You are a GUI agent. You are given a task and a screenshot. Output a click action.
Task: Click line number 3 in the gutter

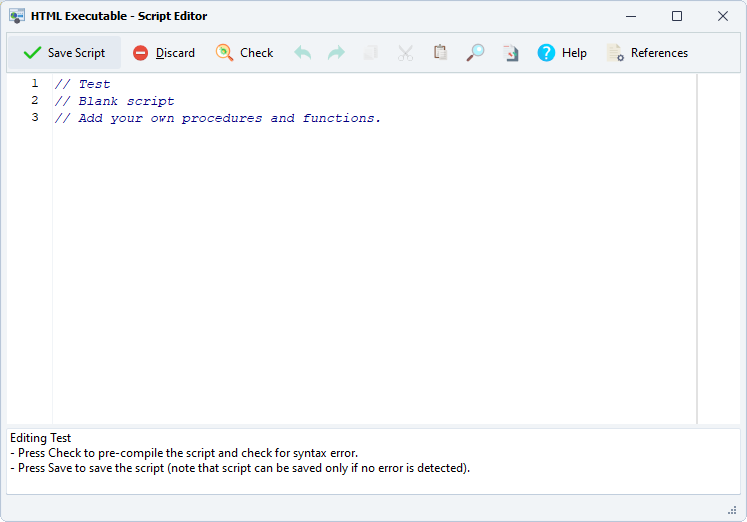(35, 118)
